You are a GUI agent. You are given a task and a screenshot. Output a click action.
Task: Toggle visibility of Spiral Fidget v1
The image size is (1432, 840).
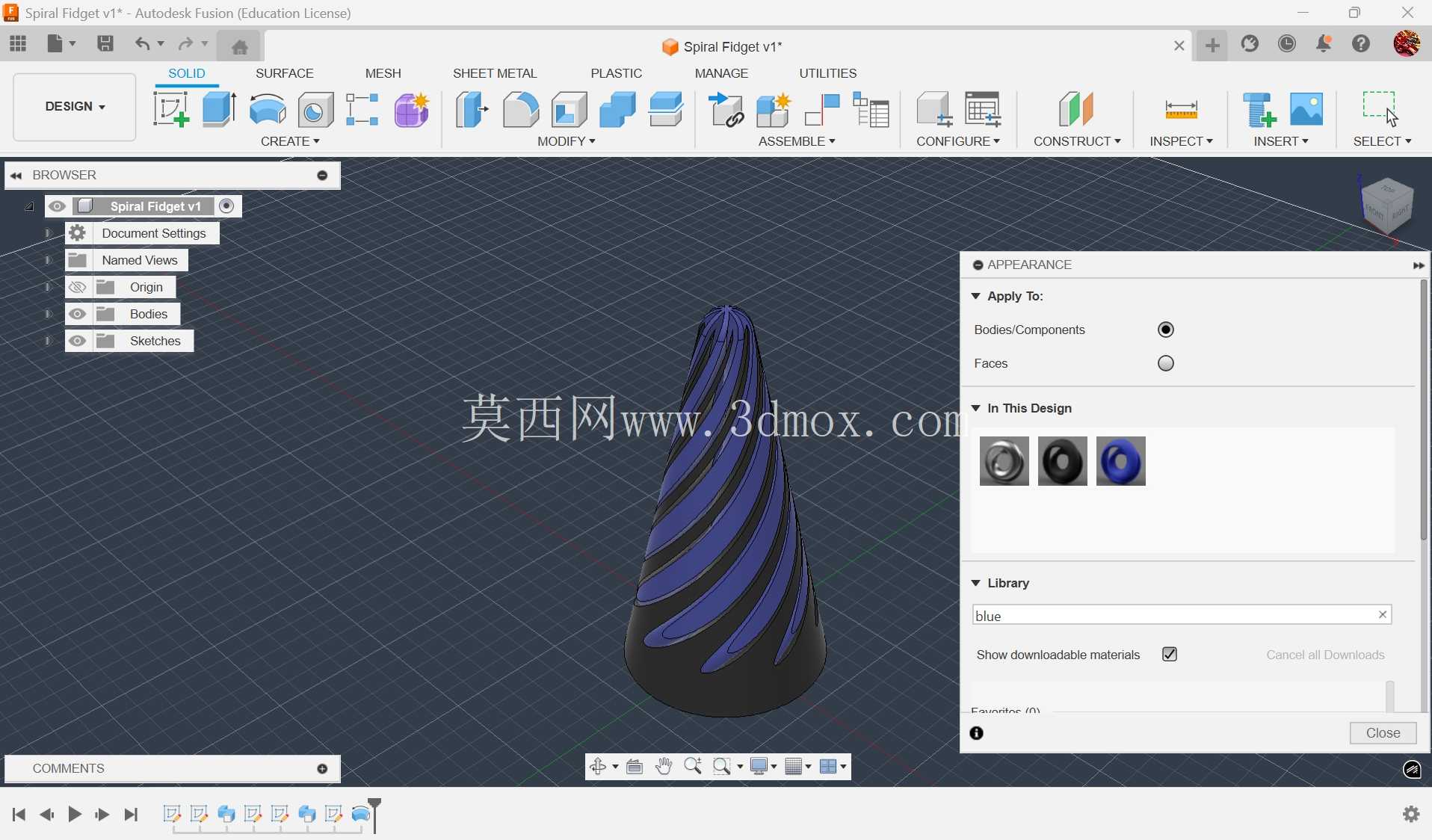coord(58,206)
